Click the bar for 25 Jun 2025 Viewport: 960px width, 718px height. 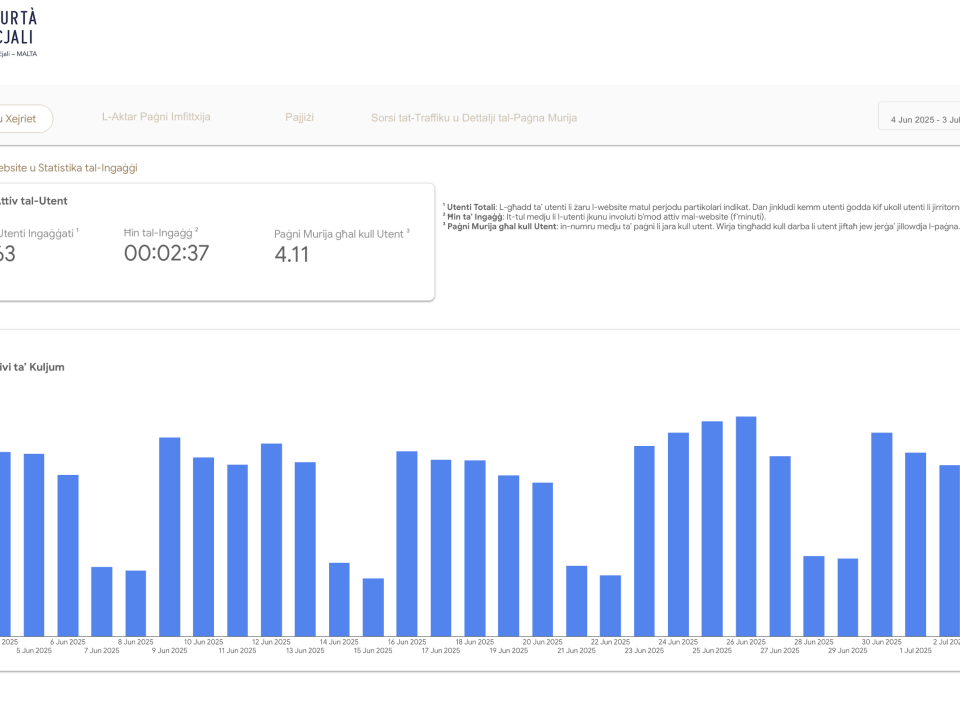point(712,529)
